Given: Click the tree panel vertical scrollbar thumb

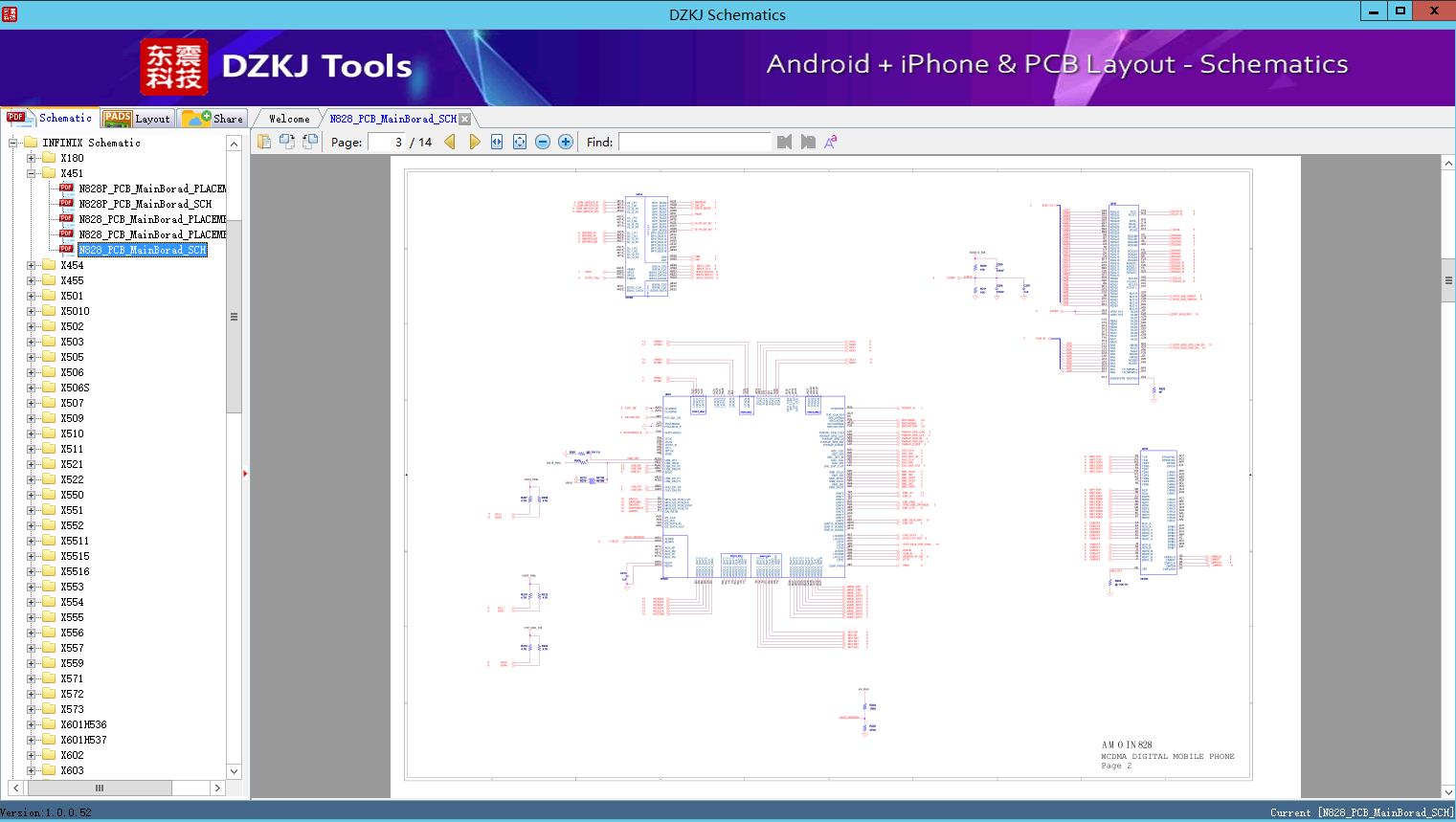Looking at the screenshot, I should [234, 317].
